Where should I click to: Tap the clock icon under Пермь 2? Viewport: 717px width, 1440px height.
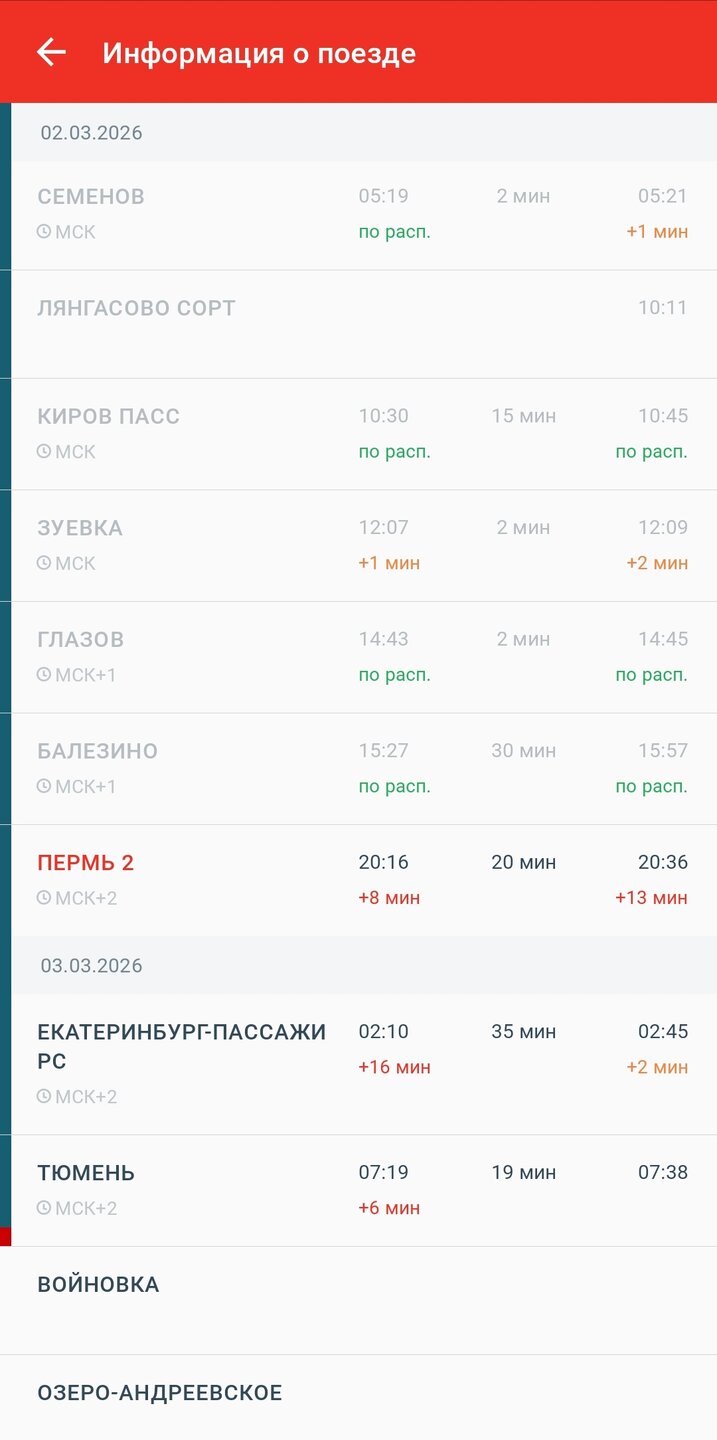[x=44, y=898]
